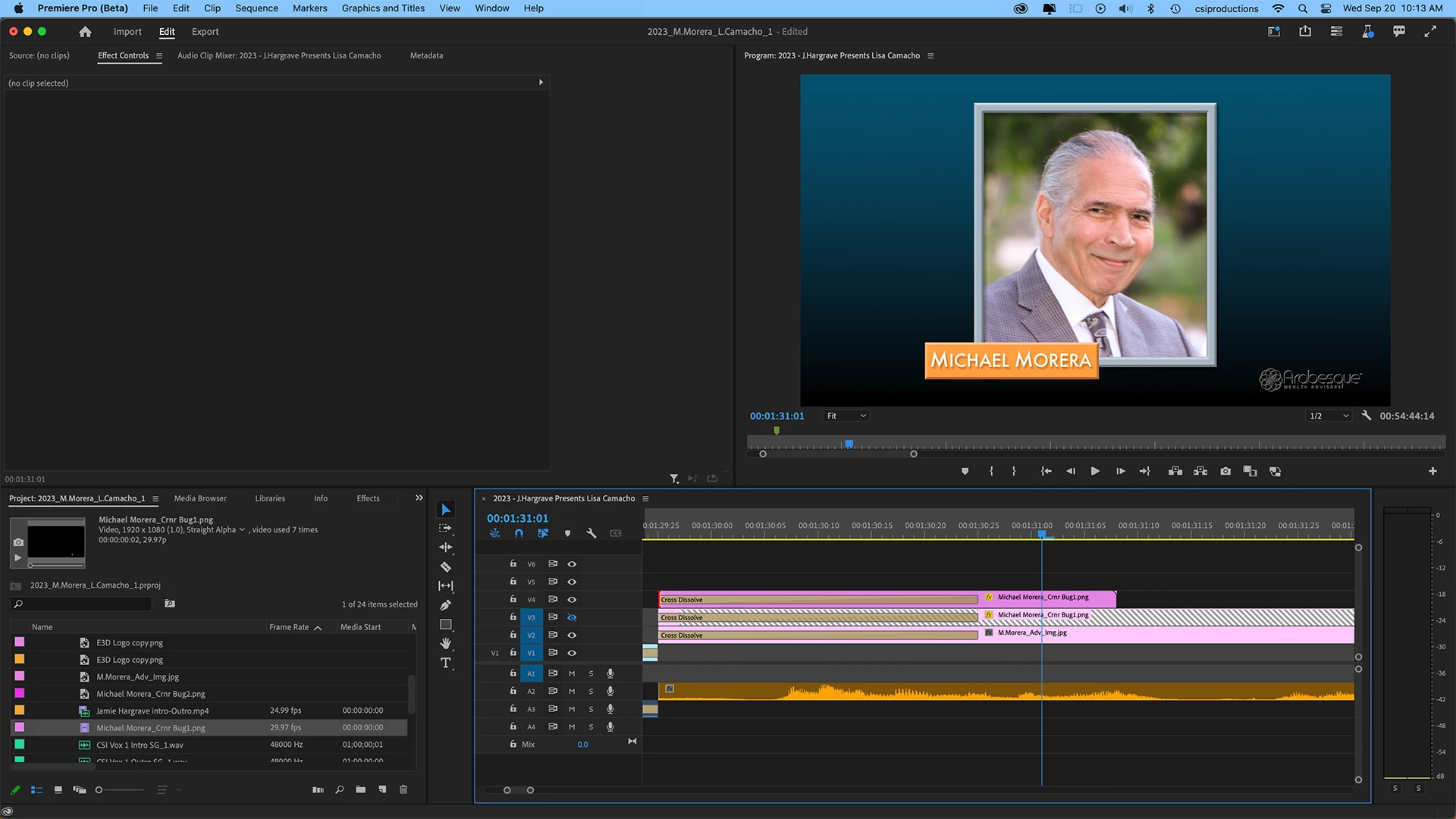Activate the Ripple Edit tool
The image size is (1456, 819).
click(x=446, y=548)
